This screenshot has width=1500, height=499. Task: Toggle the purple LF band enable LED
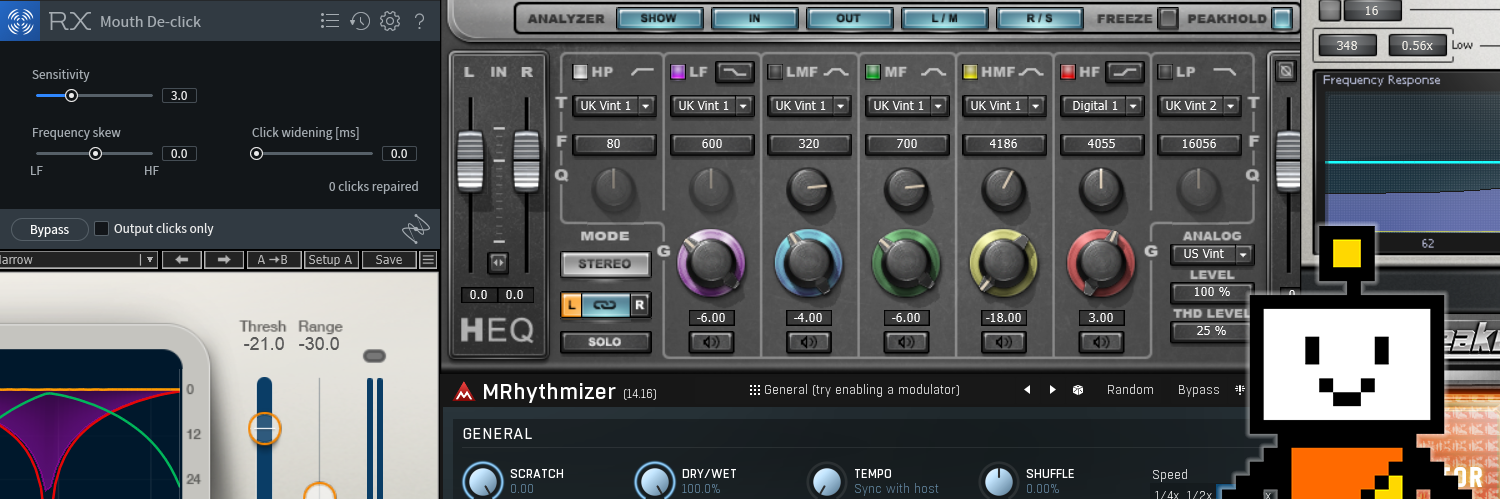point(677,72)
